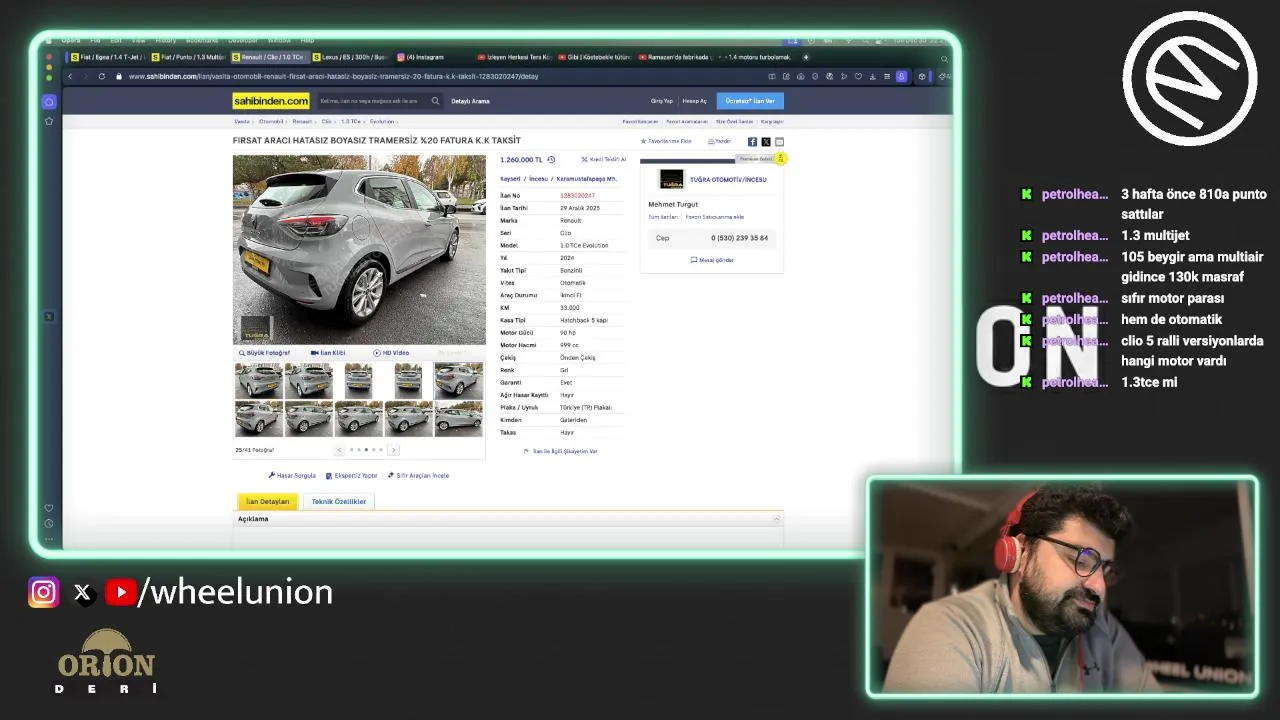
Task: Select the İlan Detayları tab
Action: [x=268, y=501]
